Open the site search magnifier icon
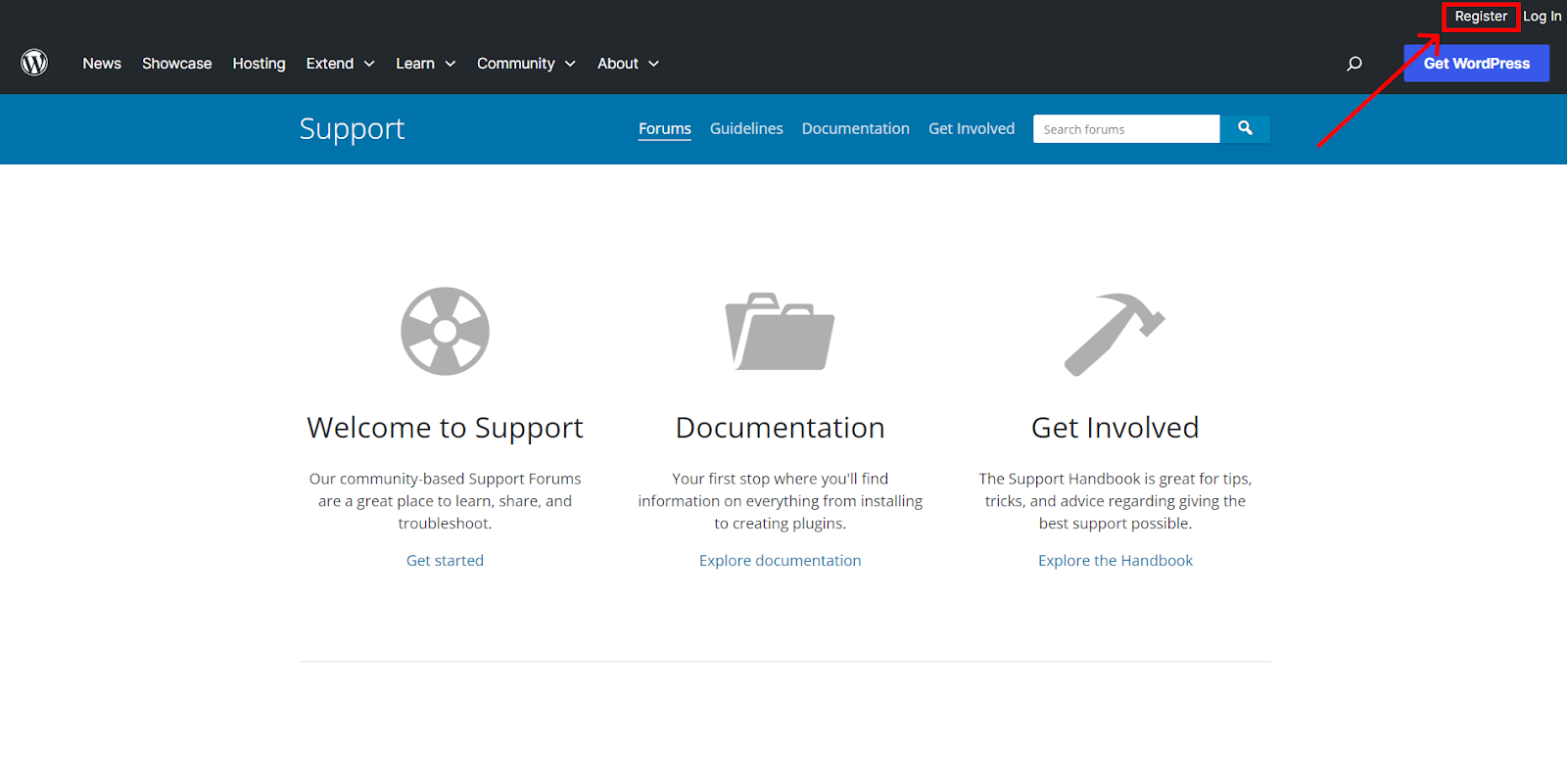Viewport: 1567px width, 784px height. click(1354, 64)
